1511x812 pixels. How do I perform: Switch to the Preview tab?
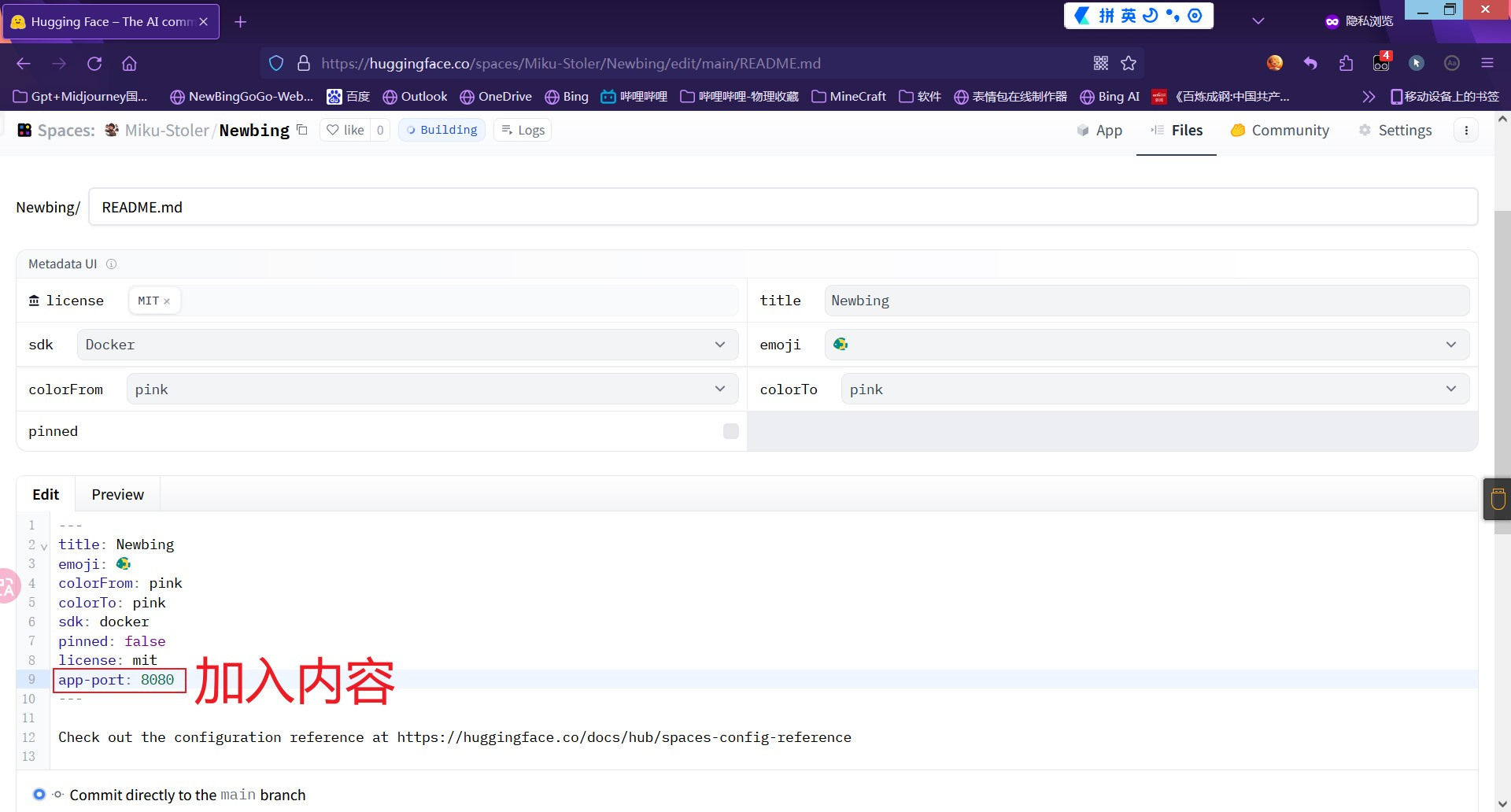coord(118,494)
